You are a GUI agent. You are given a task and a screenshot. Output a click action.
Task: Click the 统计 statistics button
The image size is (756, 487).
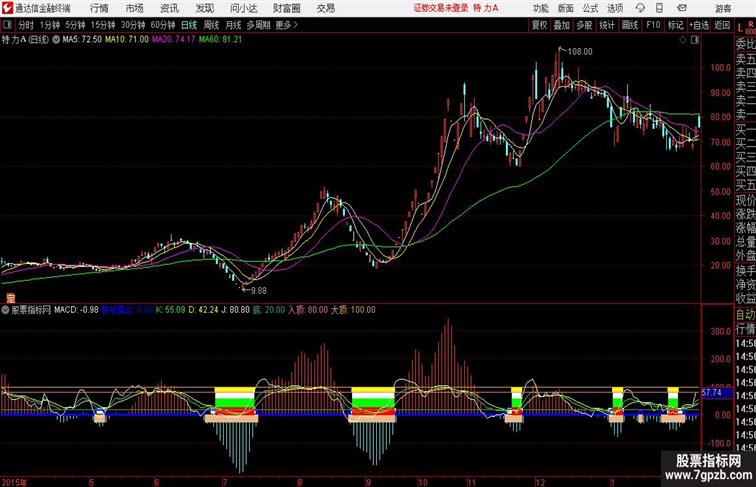click(x=607, y=25)
